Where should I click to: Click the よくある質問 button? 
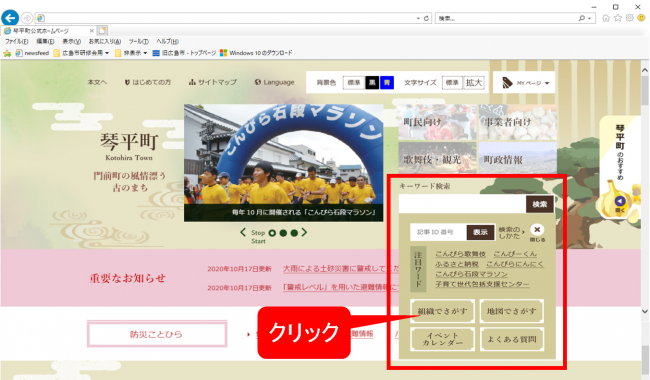[x=512, y=339]
